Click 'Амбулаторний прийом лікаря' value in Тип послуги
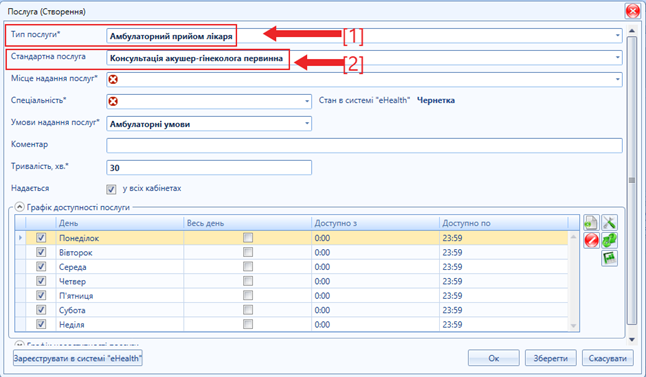Image resolution: width=646 pixels, height=377 pixels. coord(171,36)
